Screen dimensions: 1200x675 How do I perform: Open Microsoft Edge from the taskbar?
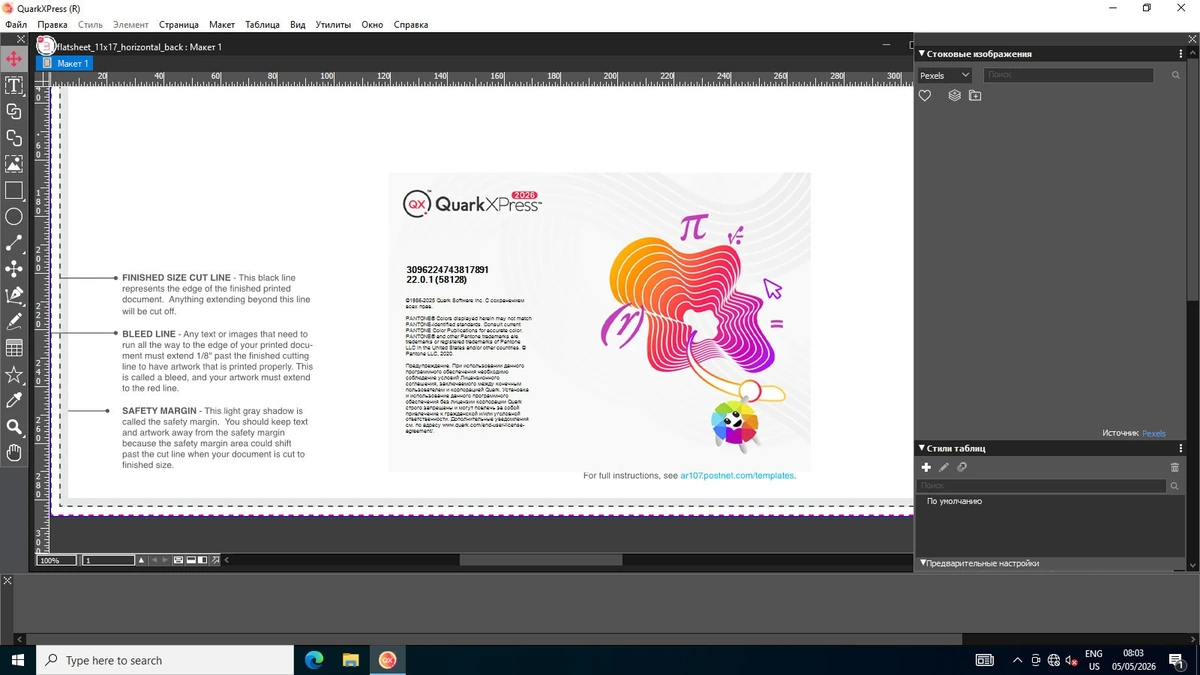click(x=314, y=660)
